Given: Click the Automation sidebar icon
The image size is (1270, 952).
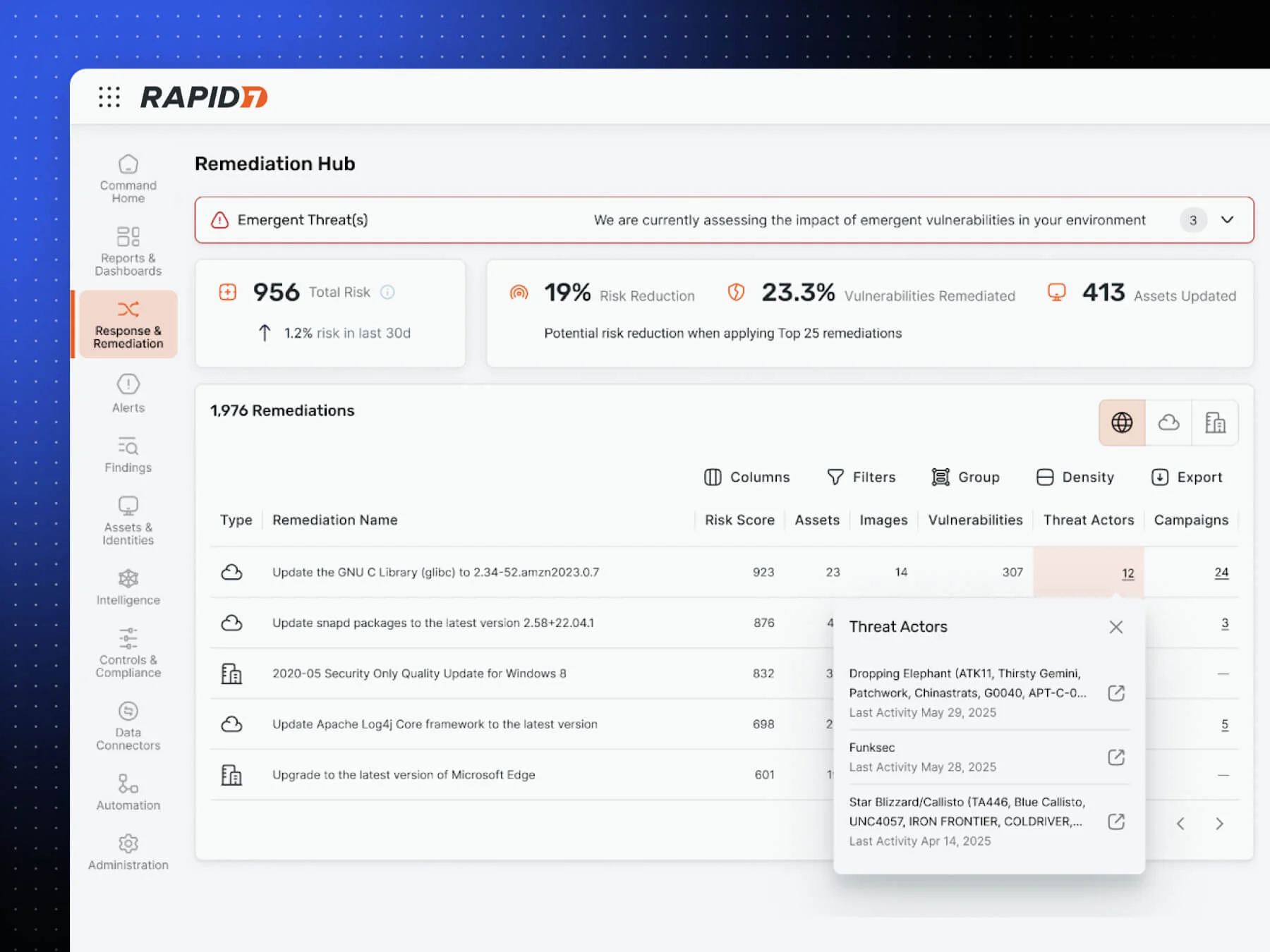Looking at the screenshot, I should pos(128,784).
